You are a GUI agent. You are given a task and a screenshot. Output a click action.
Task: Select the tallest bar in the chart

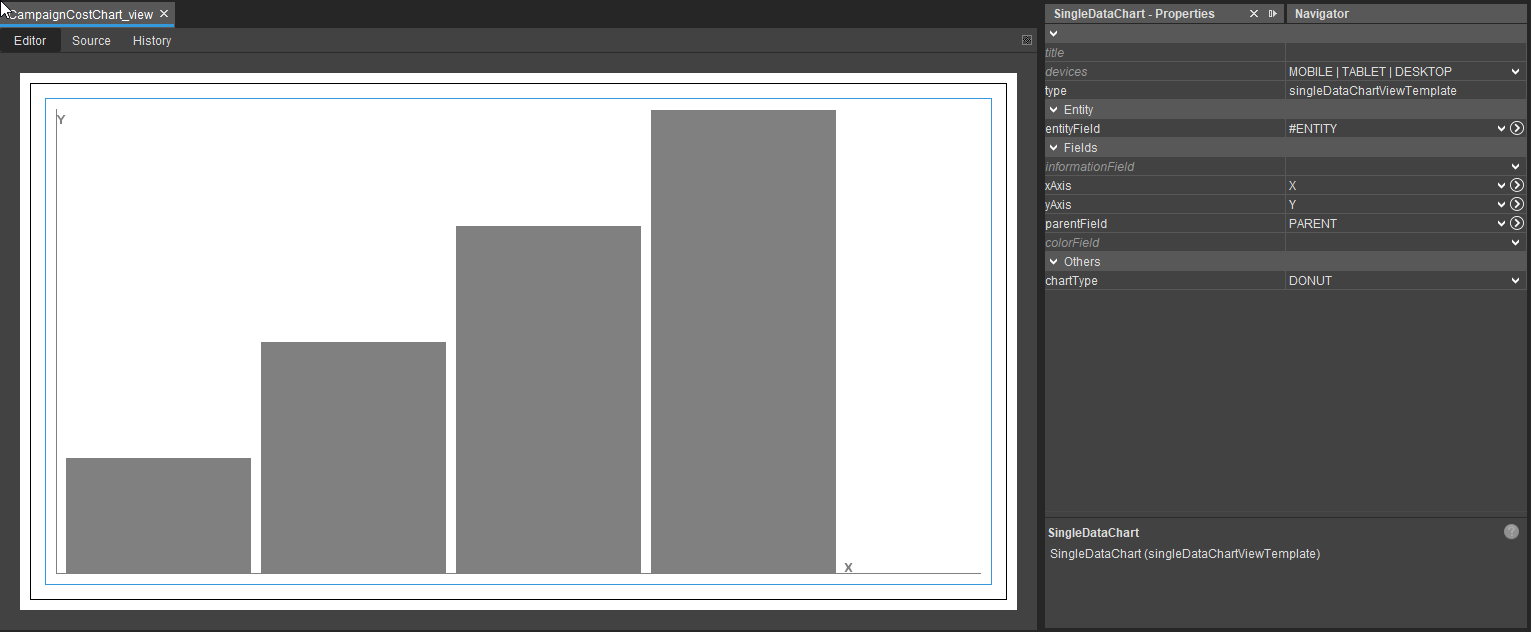coord(743,340)
